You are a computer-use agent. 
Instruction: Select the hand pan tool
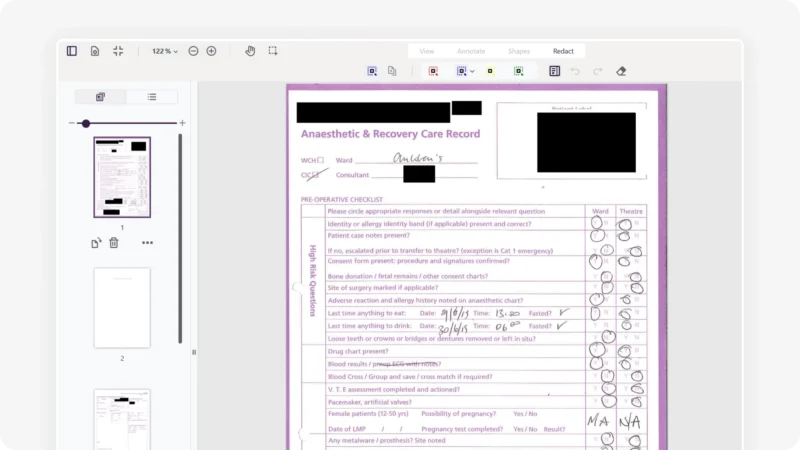(250, 51)
